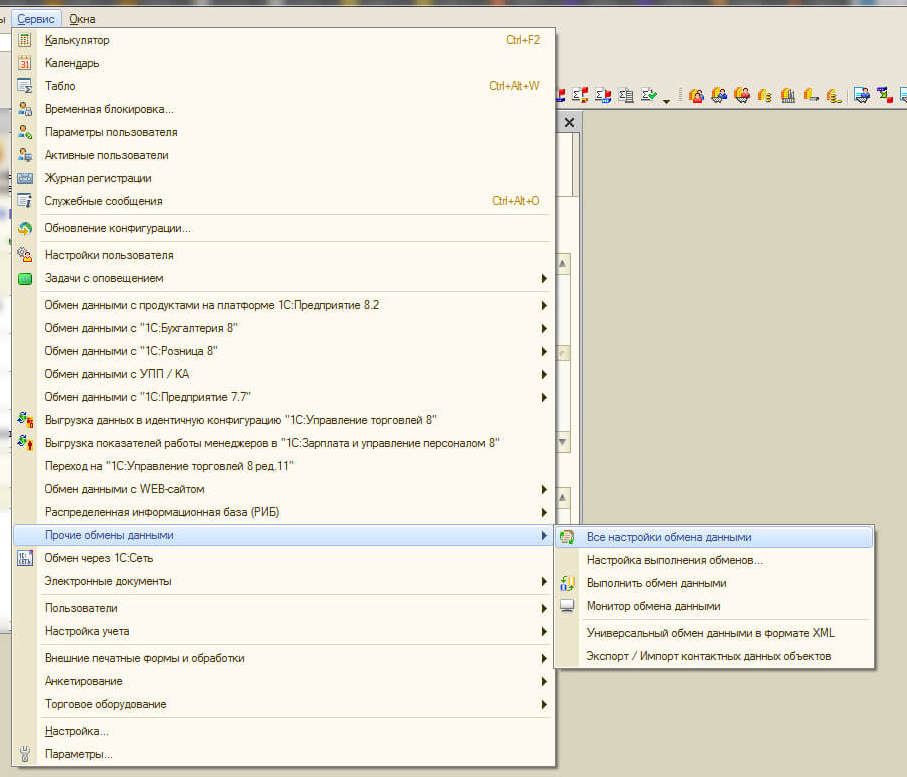Click the Календарь calendar icon
The image size is (907, 777).
coord(25,63)
